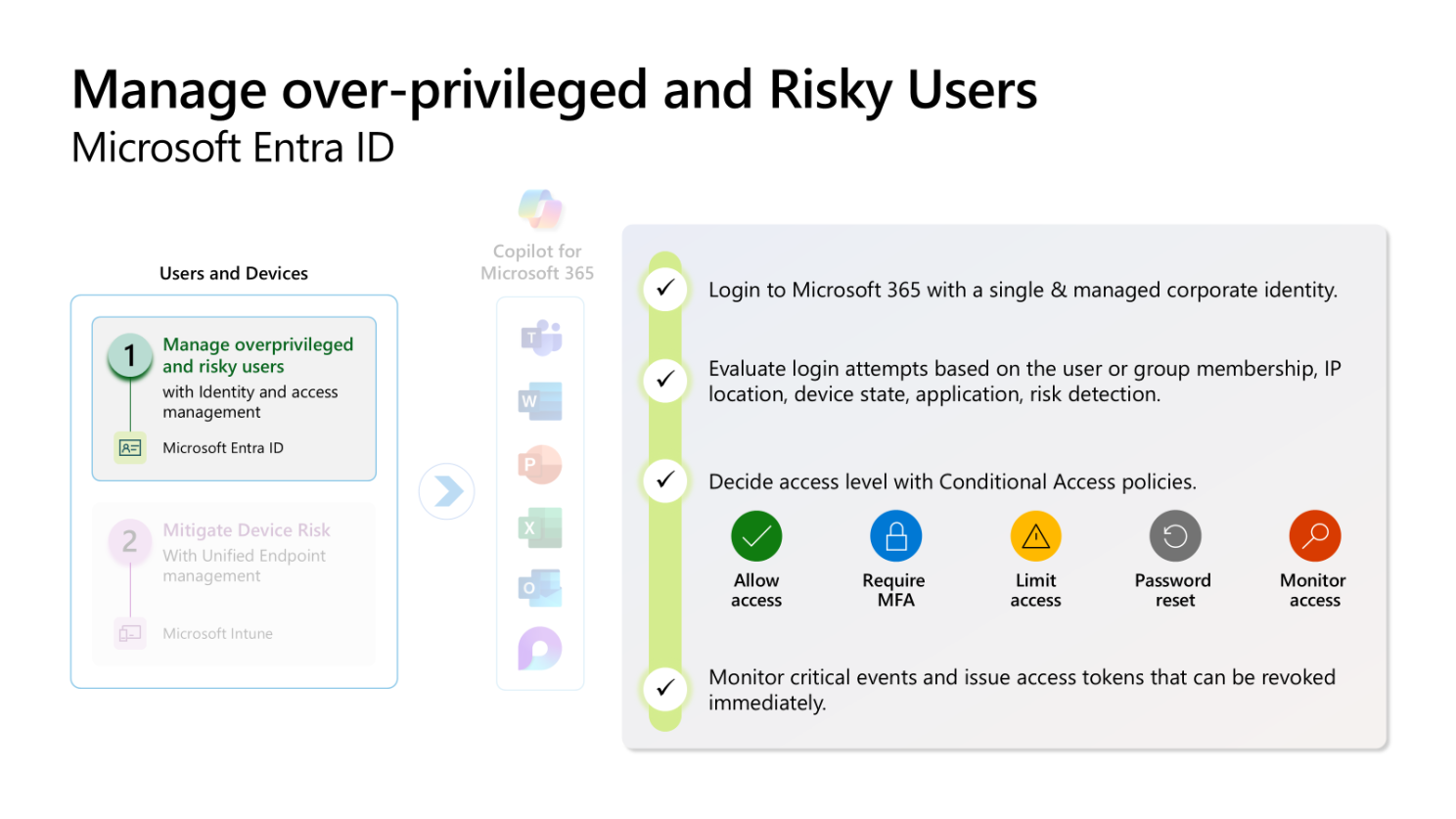
Task: Open the Microsoft Teams icon
Action: pyautogui.click(x=539, y=337)
